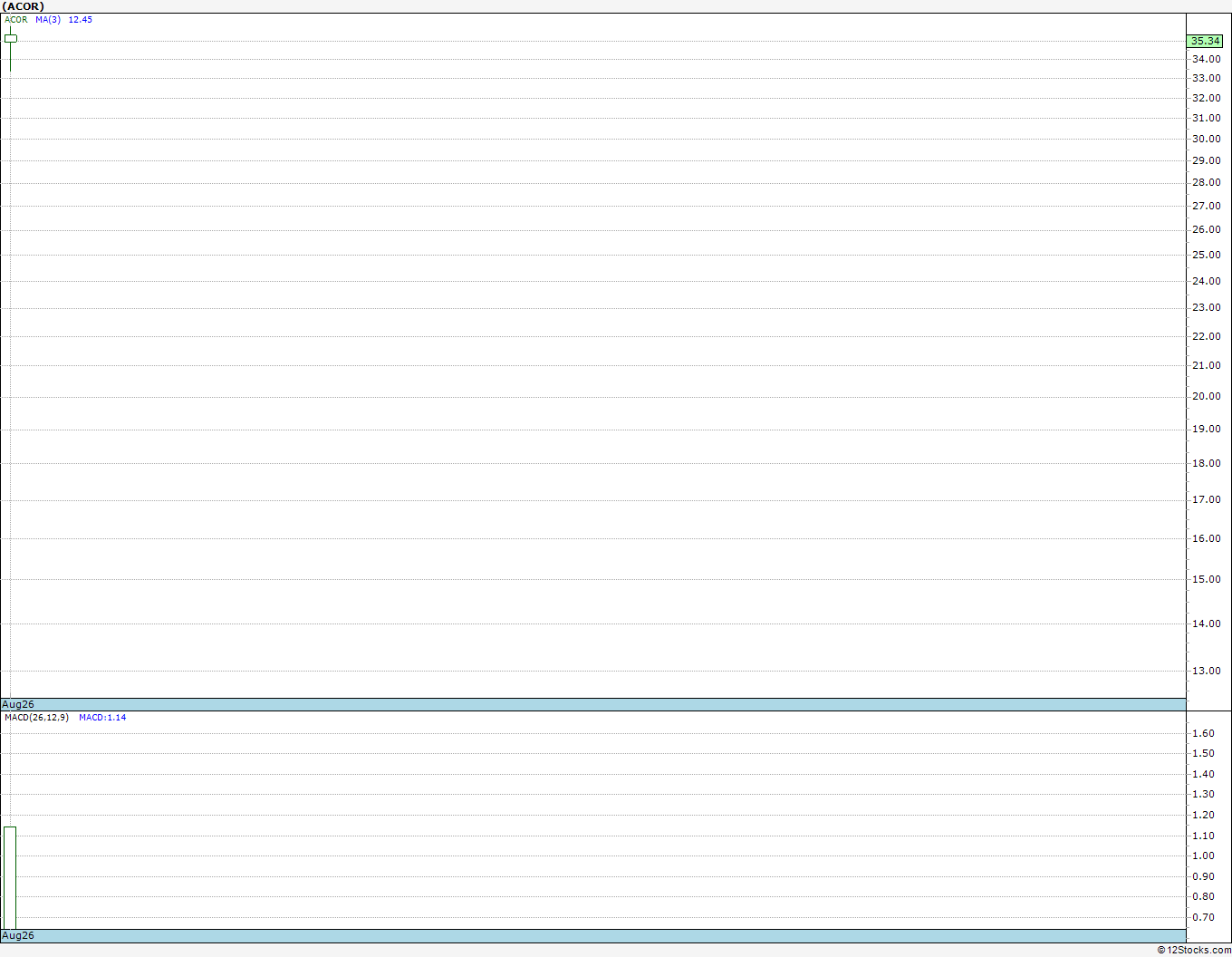
Task: Click the Aug26 date on MACD axis
Action: point(18,935)
